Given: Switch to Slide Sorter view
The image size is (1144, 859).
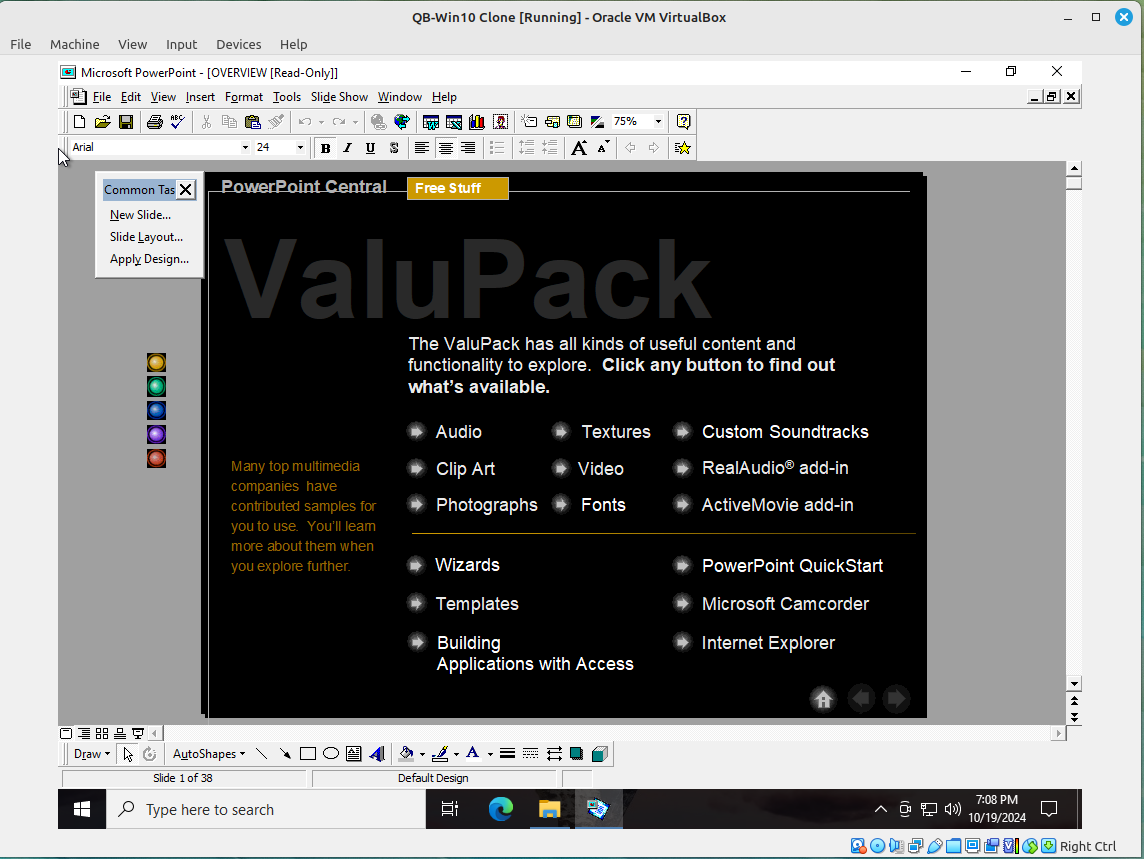Looking at the screenshot, I should 102,733.
